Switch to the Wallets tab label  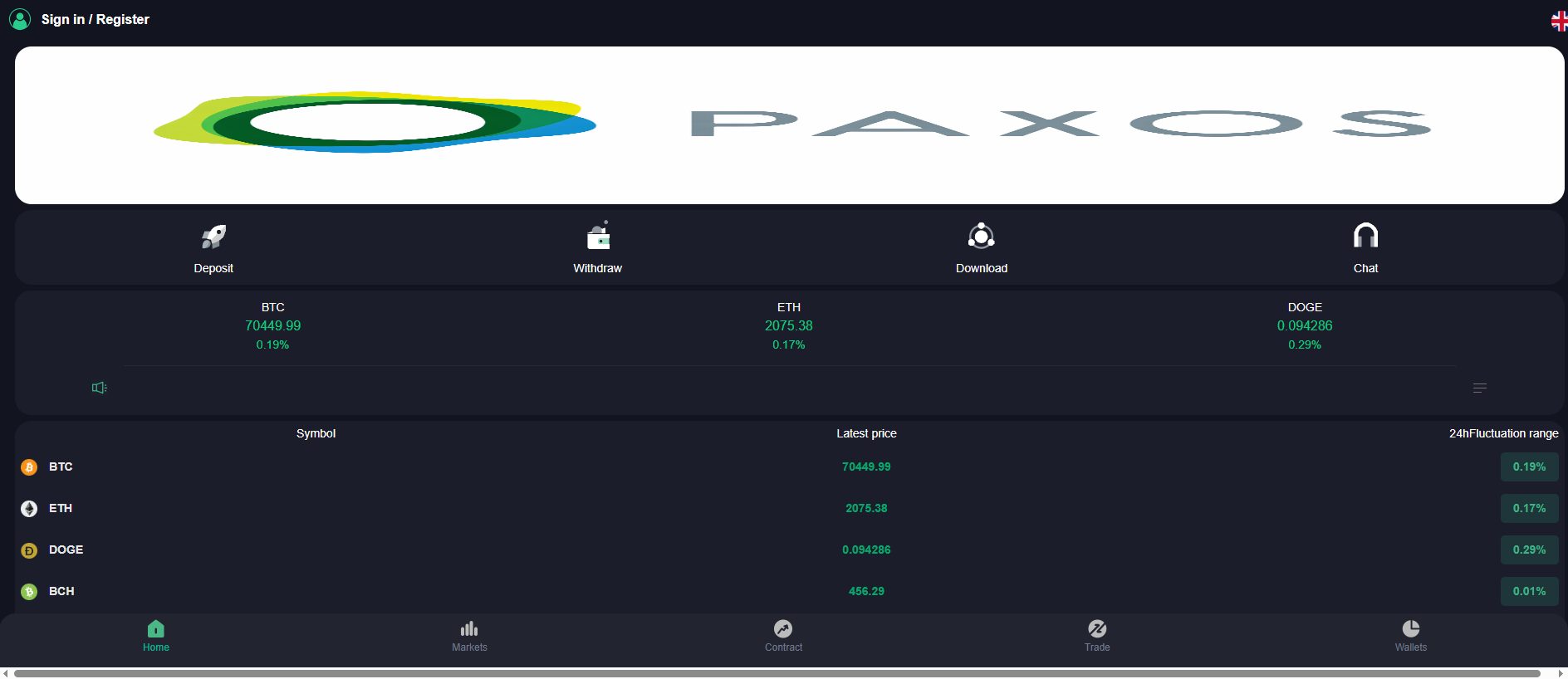[x=1411, y=647]
